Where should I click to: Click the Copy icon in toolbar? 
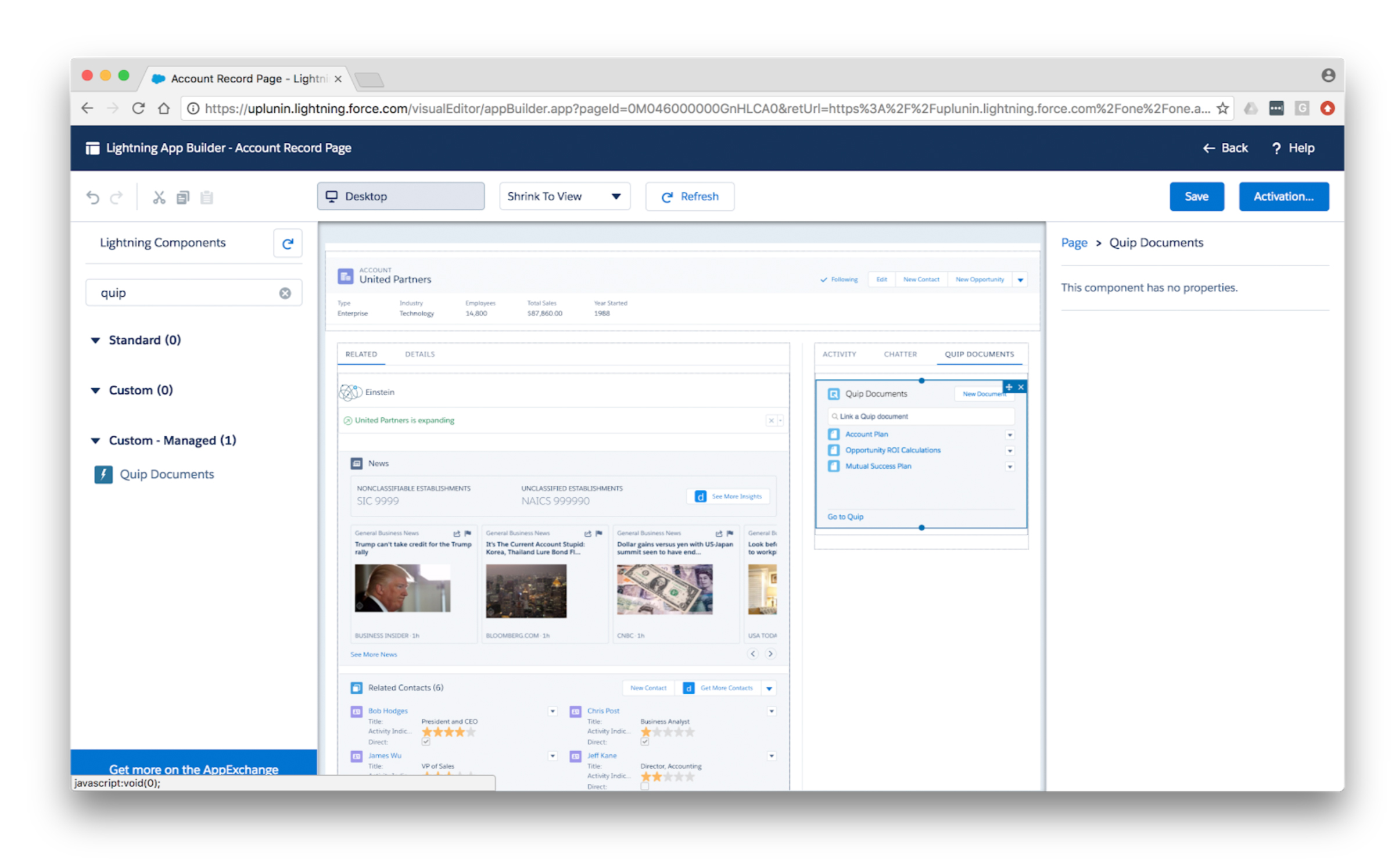pos(183,197)
